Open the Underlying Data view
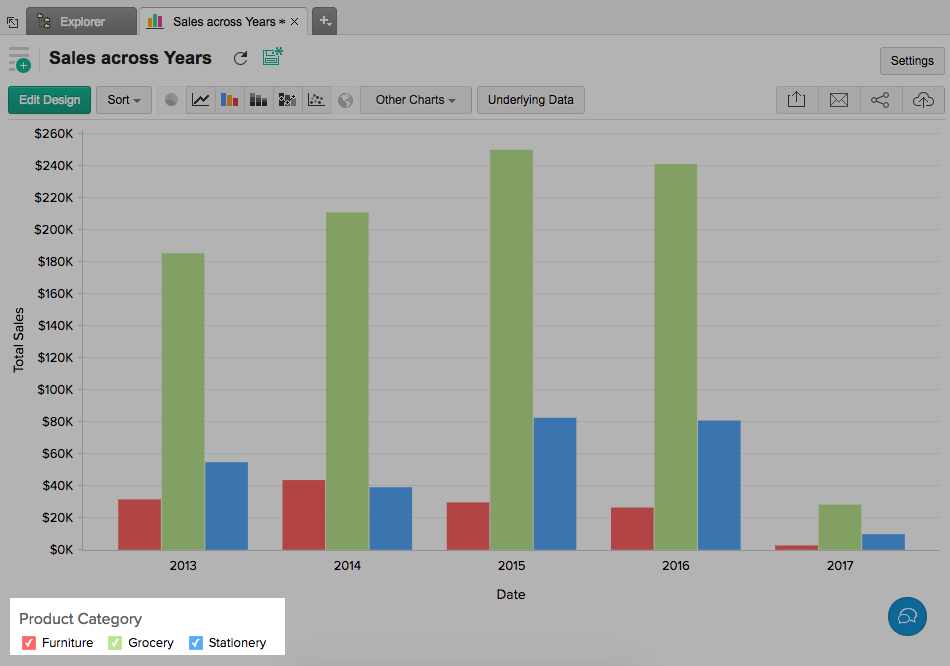This screenshot has height=666, width=950. point(530,100)
